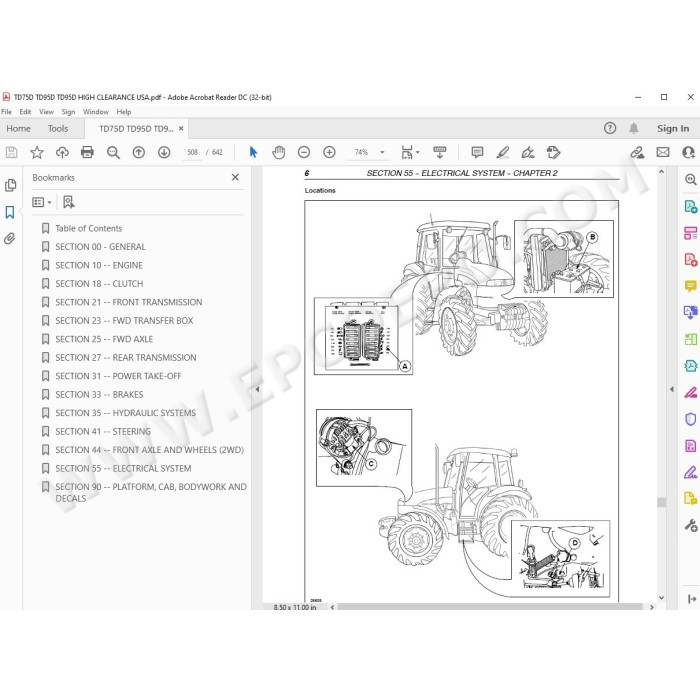Screen dimensions: 700x700
Task: Open Fill & Sign tool in right pane
Action: 691,472
